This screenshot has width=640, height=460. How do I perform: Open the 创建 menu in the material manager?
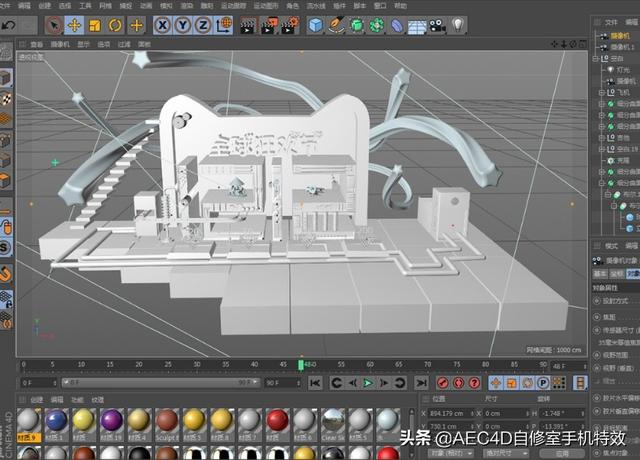pyautogui.click(x=37, y=400)
